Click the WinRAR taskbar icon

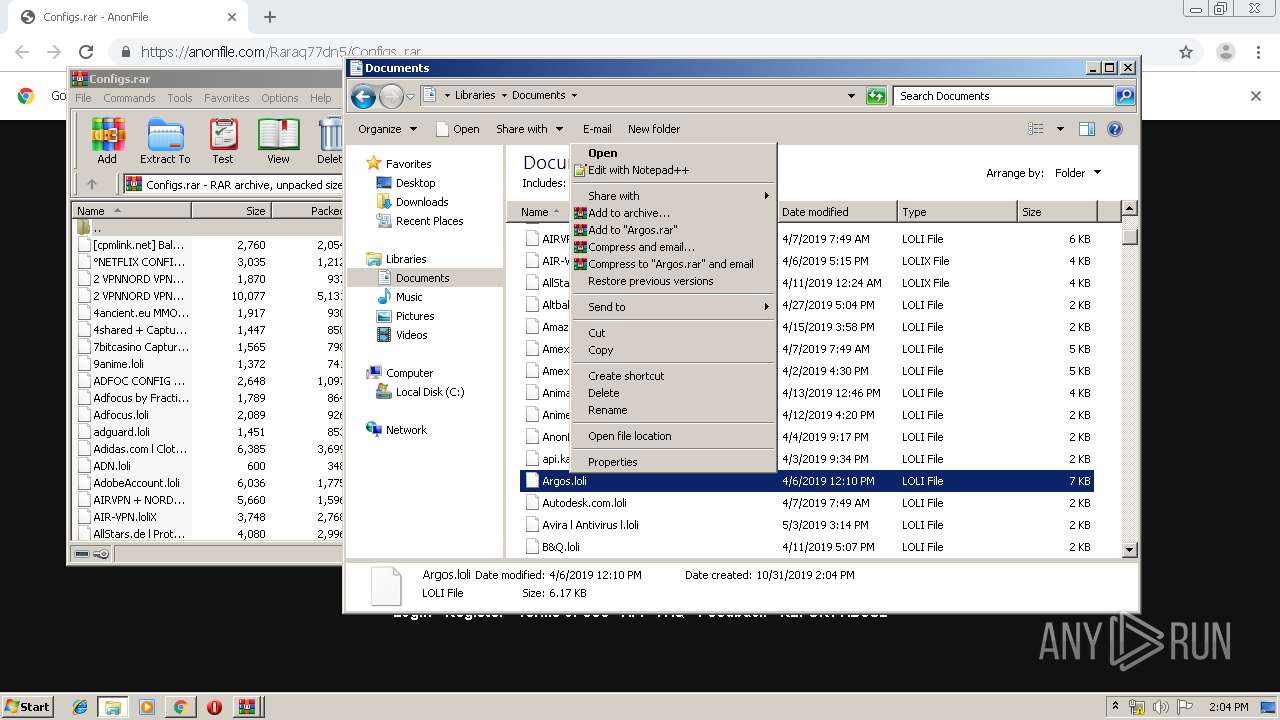coord(246,707)
